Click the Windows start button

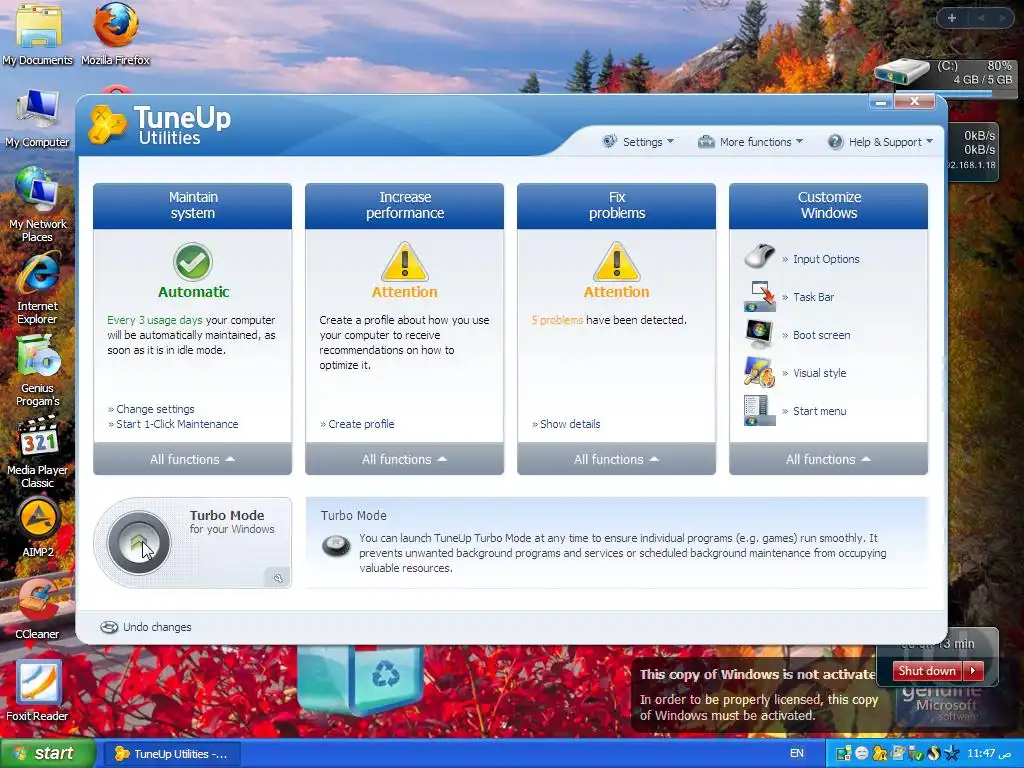[x=47, y=753]
